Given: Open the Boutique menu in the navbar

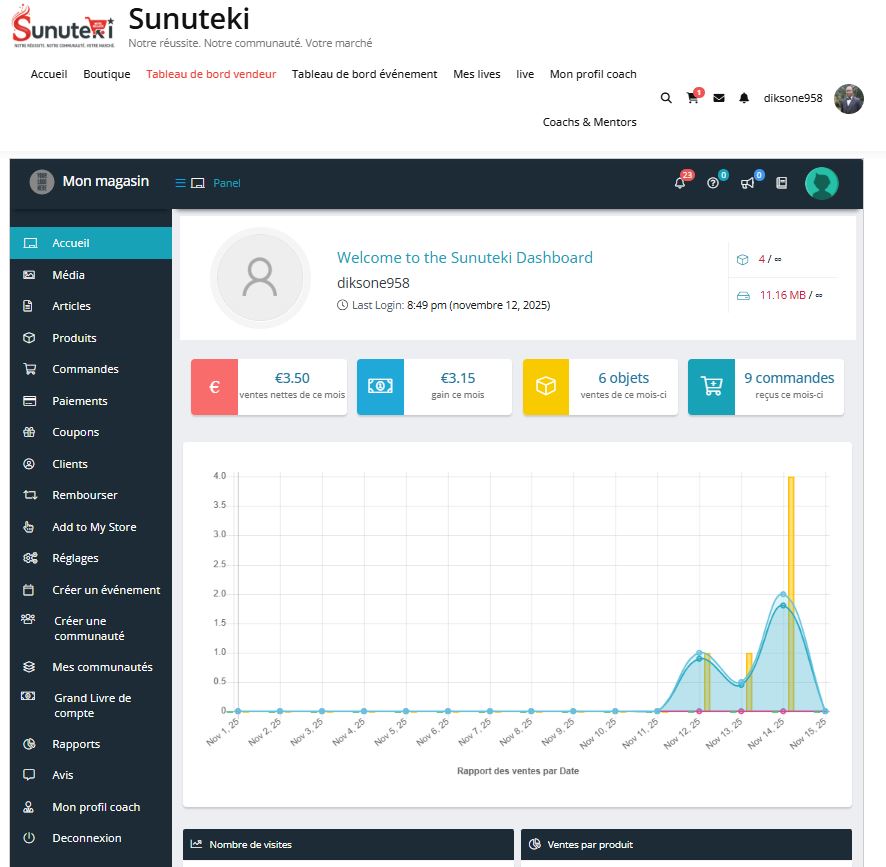Looking at the screenshot, I should (x=107, y=74).
